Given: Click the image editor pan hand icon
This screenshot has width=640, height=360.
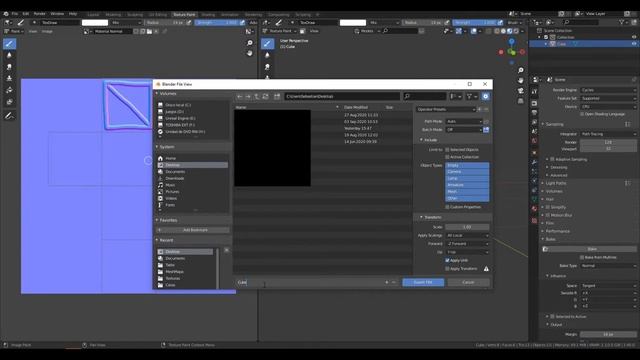Looking at the screenshot, I should (x=250, y=53).
